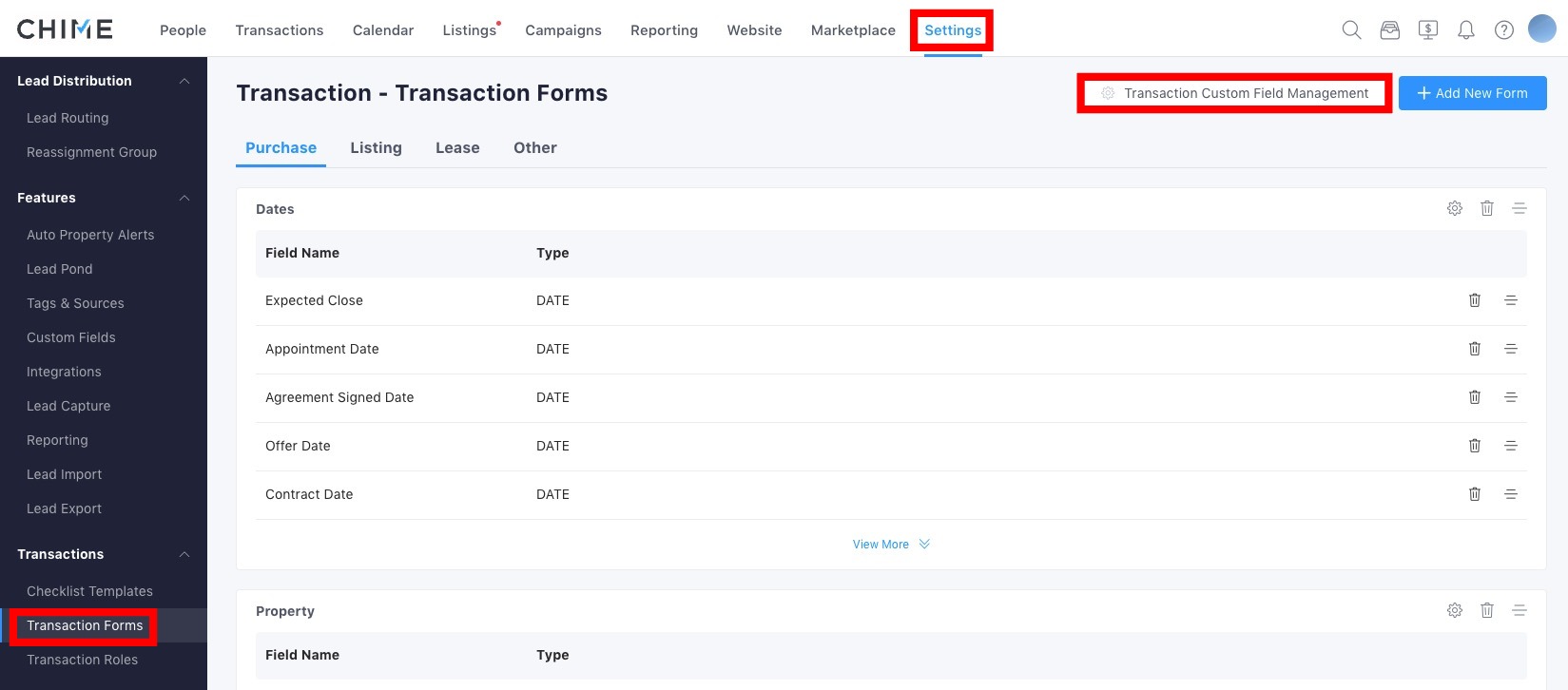The width and height of the screenshot is (1568, 690).
Task: Open the search icon in header
Action: tap(1351, 29)
